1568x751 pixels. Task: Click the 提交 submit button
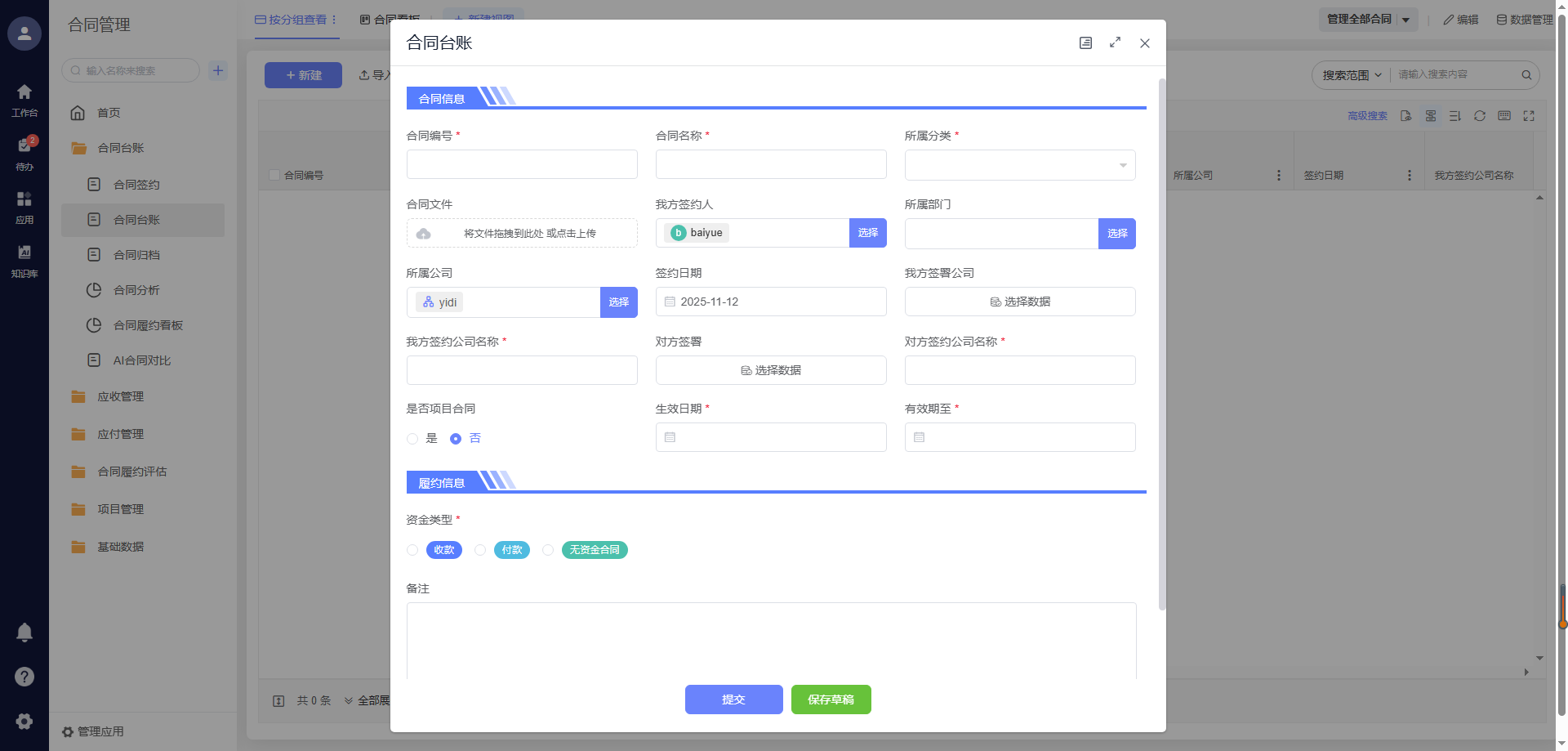coord(733,700)
